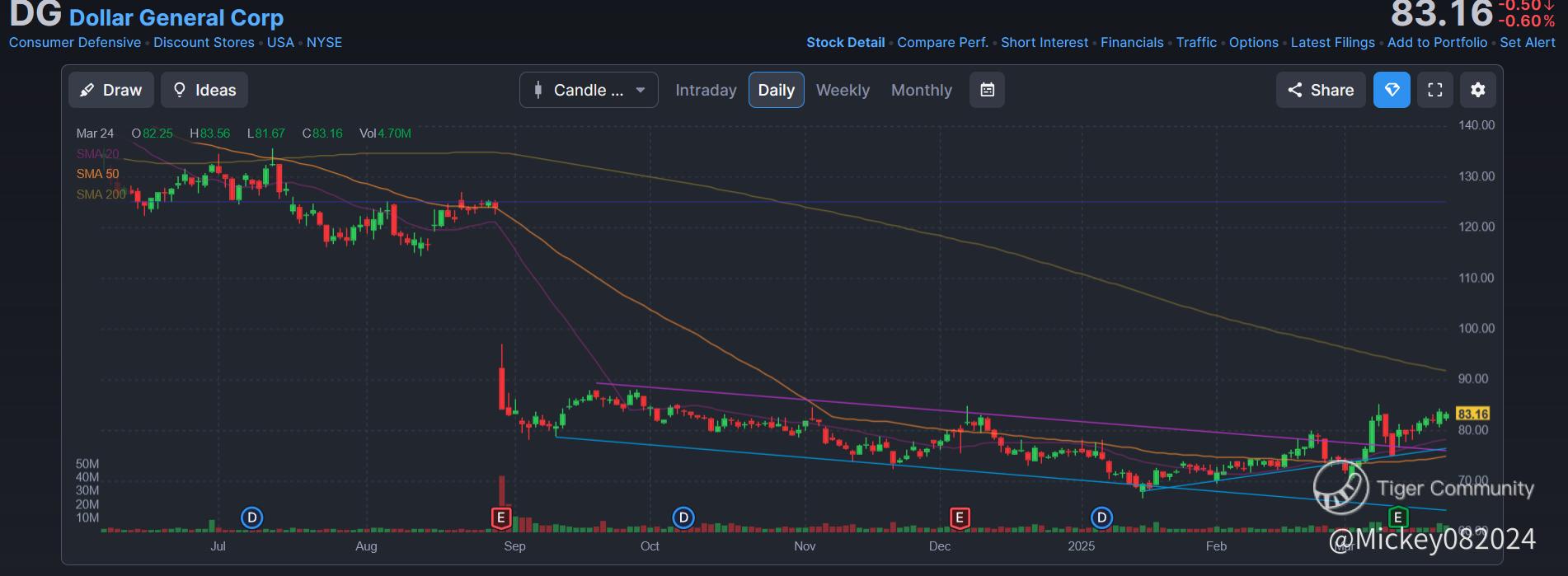This screenshot has height=576, width=1568.
Task: Select the Daily timeframe tab
Action: [777, 90]
